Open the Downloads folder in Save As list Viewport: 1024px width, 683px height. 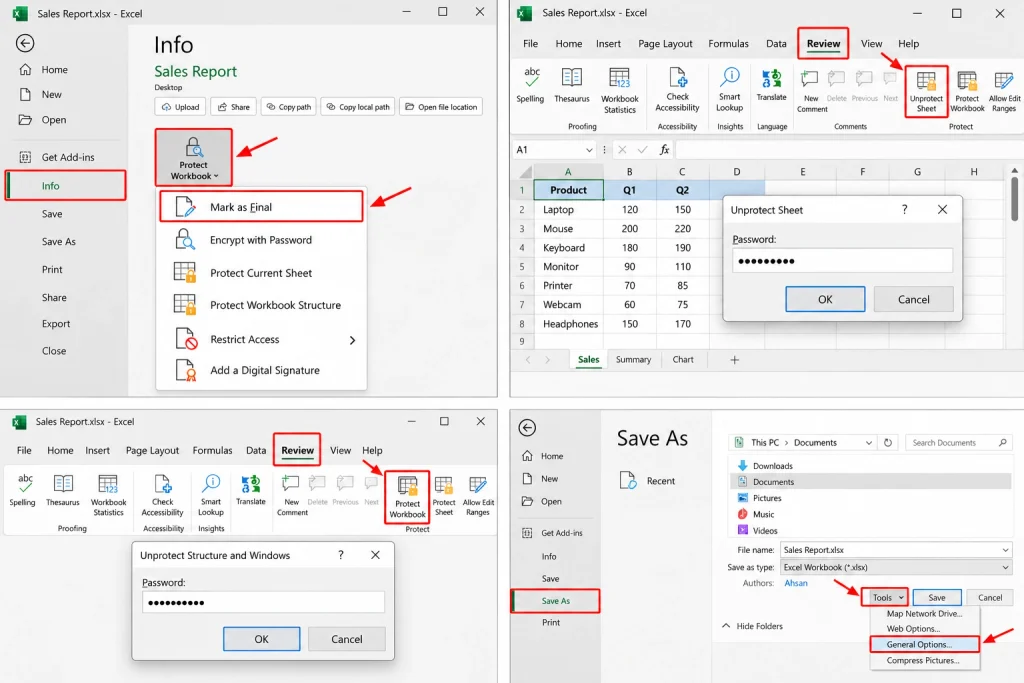pyautogui.click(x=773, y=466)
